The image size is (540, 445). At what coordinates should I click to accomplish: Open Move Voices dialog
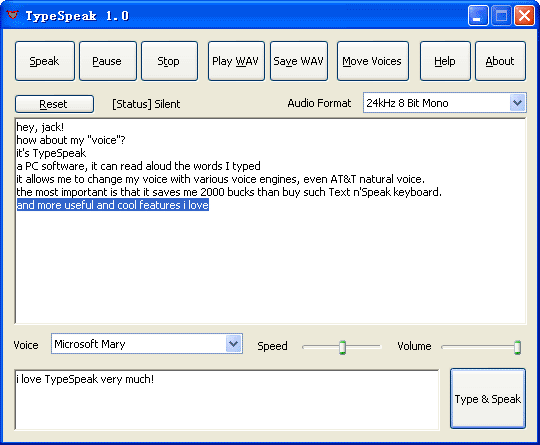[x=373, y=61]
